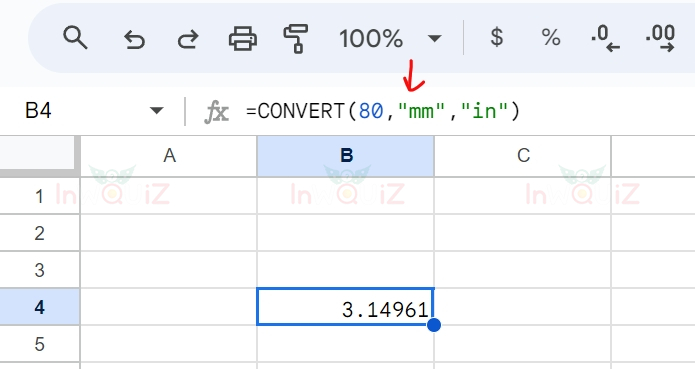The image size is (695, 369).
Task: Redo the last action
Action: coord(188,39)
